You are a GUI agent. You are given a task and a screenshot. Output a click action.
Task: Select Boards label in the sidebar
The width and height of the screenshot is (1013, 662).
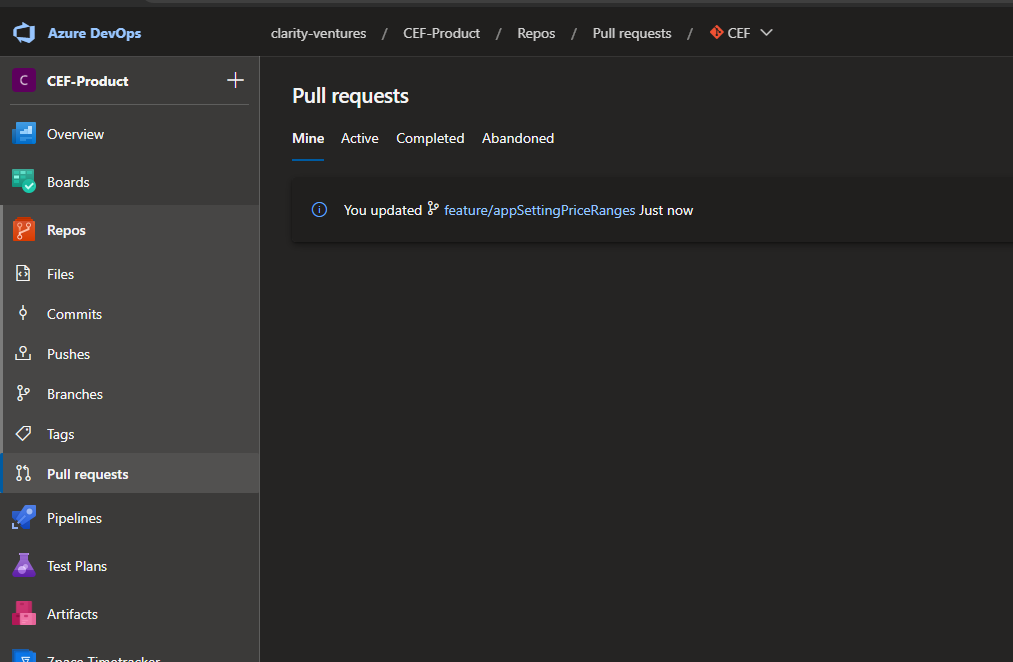point(68,182)
